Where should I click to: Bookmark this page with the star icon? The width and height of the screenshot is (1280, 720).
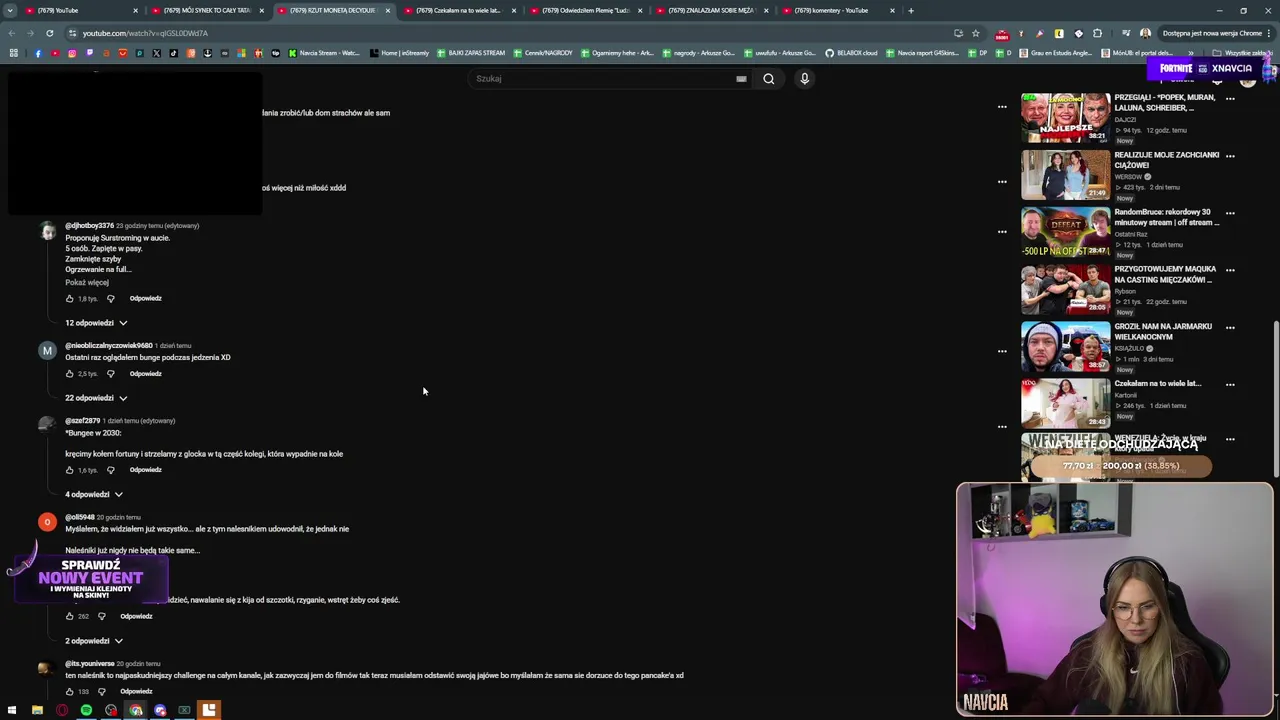pos(975,33)
